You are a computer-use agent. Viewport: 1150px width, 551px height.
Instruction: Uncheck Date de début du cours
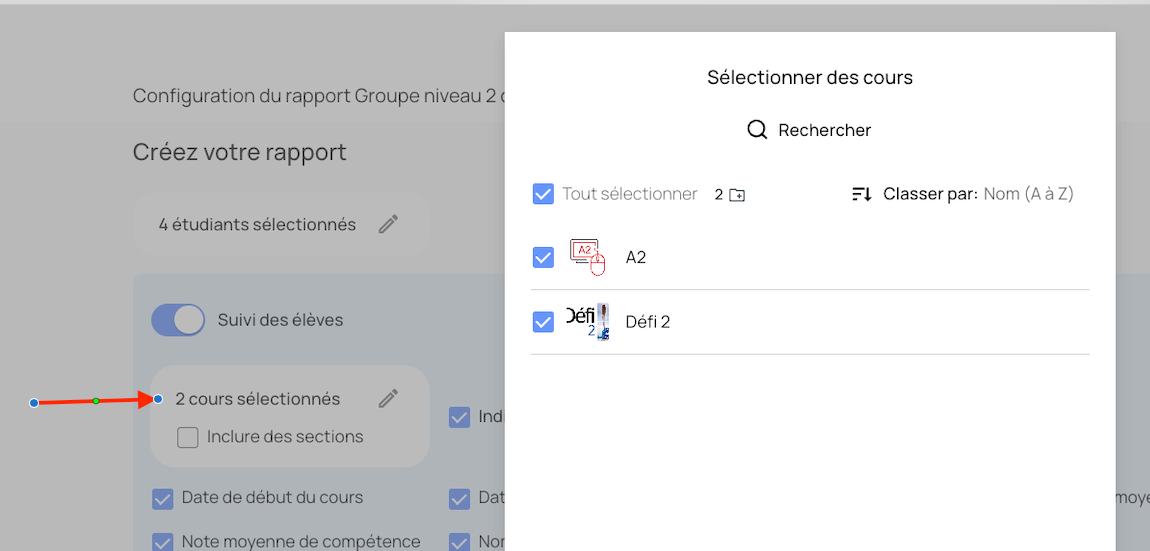click(162, 498)
